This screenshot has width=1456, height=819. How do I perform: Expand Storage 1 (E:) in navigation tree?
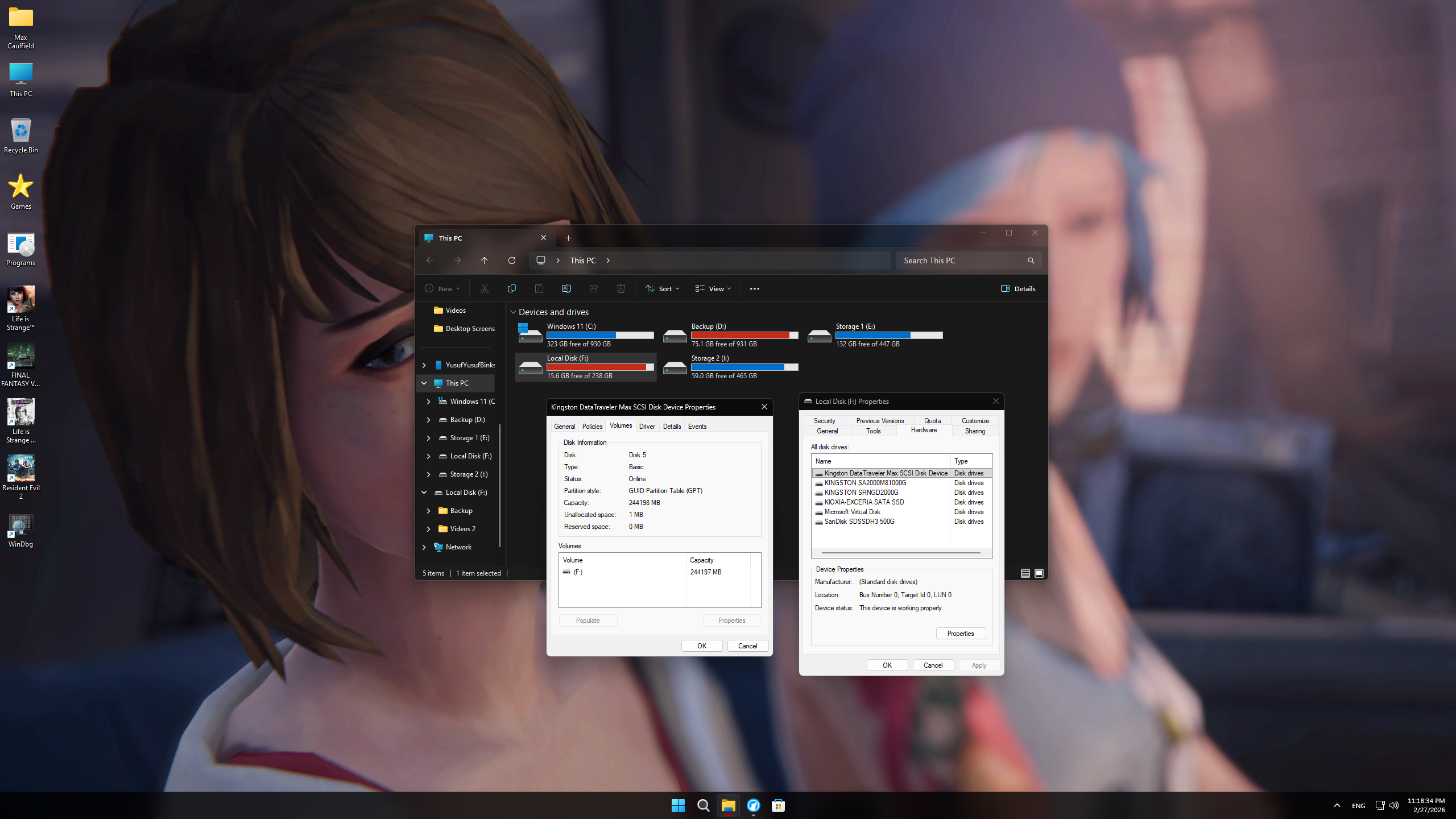[x=428, y=438]
